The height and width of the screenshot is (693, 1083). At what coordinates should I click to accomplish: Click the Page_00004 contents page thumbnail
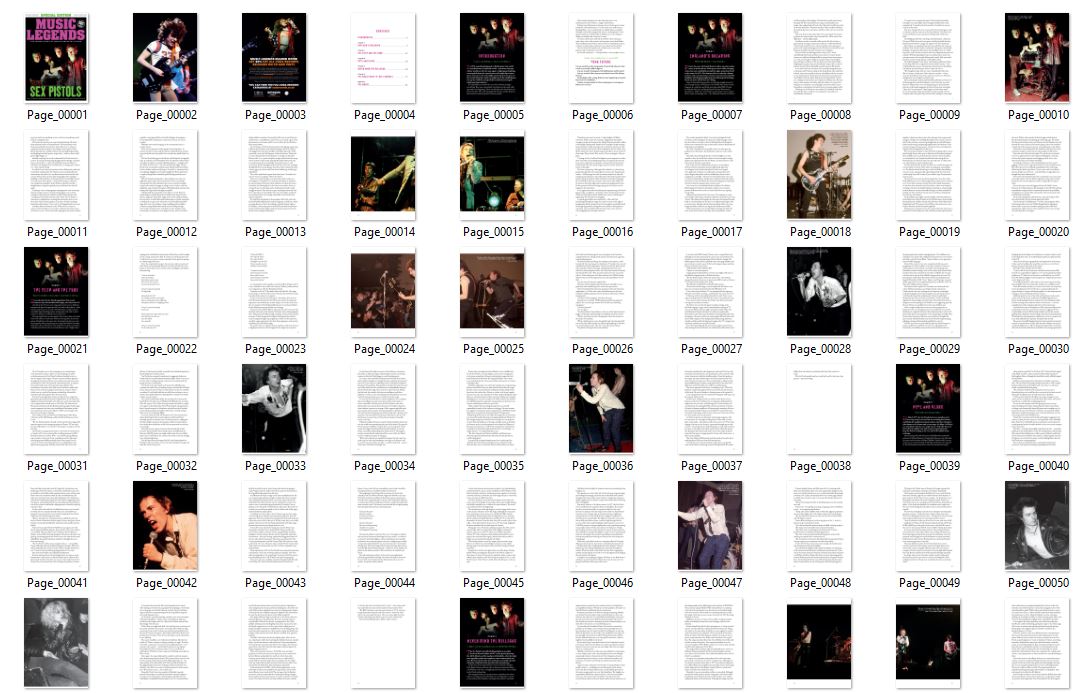click(x=383, y=58)
